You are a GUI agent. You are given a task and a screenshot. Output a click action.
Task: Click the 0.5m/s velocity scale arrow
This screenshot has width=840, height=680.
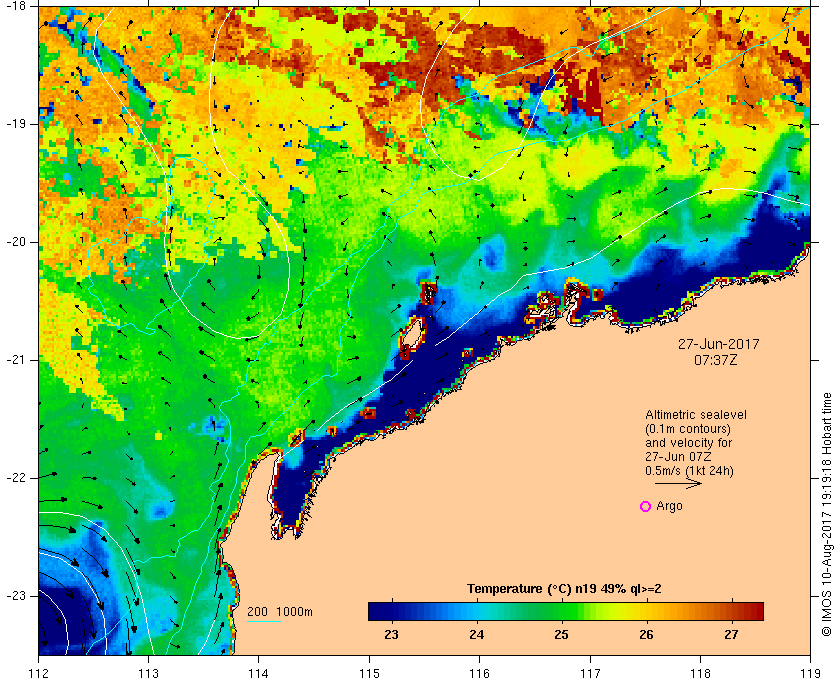[678, 484]
